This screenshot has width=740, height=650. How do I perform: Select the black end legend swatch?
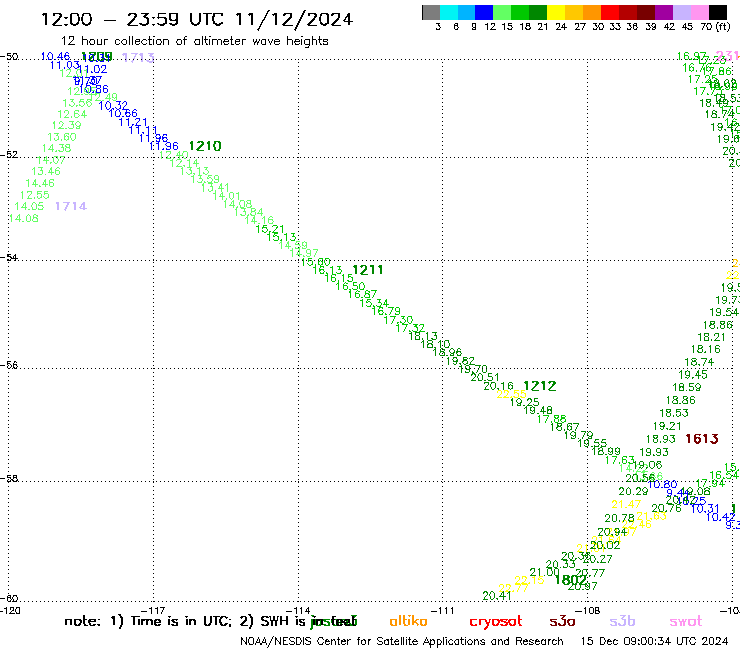point(717,12)
